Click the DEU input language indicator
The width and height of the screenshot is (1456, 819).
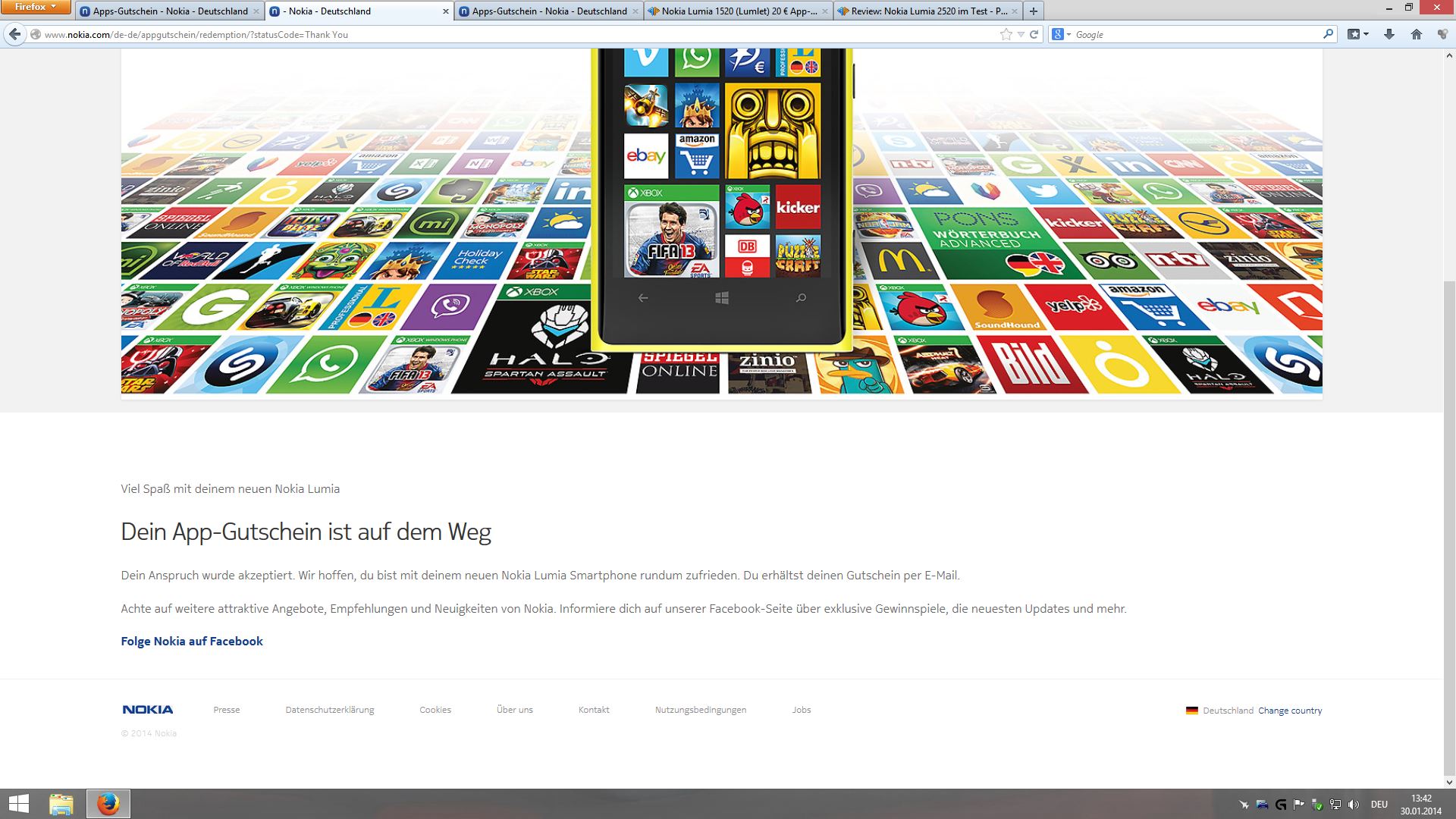coord(1379,805)
